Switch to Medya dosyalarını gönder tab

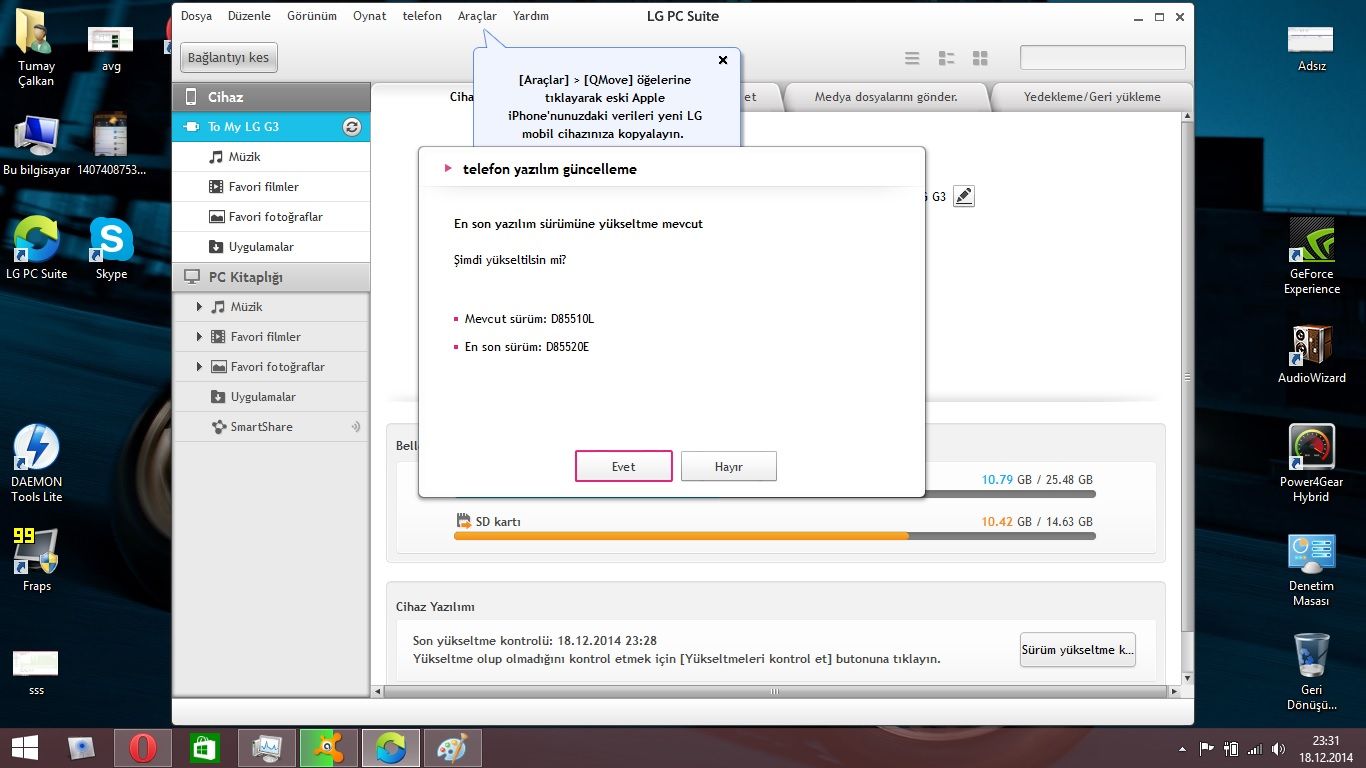pos(886,97)
